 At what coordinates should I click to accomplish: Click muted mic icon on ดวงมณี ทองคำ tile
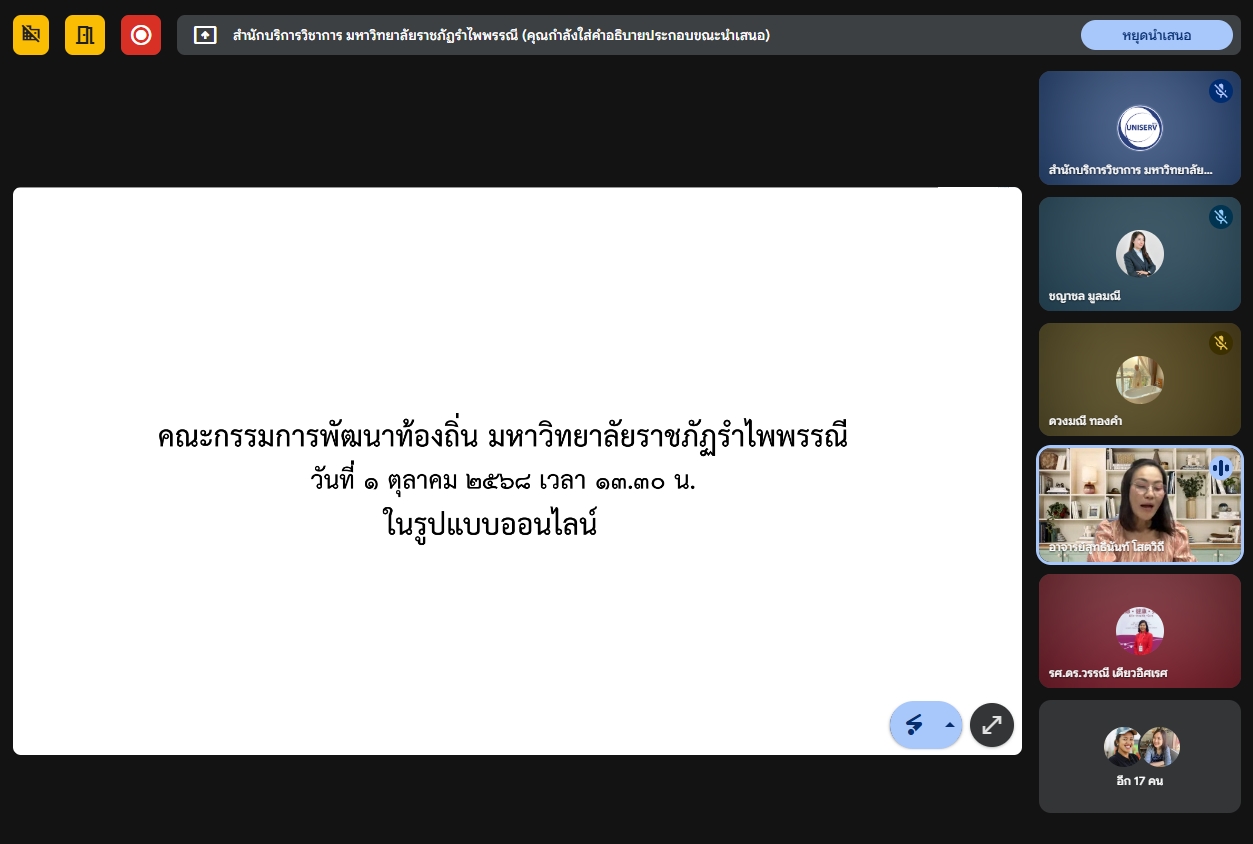coord(1220,343)
